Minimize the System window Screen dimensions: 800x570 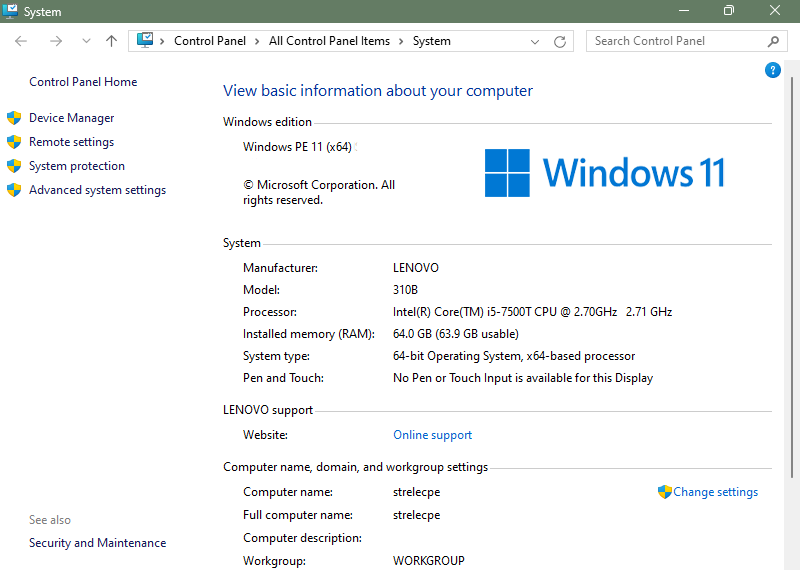point(684,11)
